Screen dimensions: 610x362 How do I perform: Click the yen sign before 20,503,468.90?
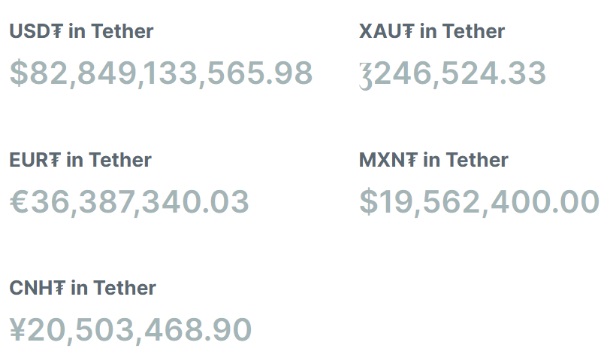[x=18, y=330]
